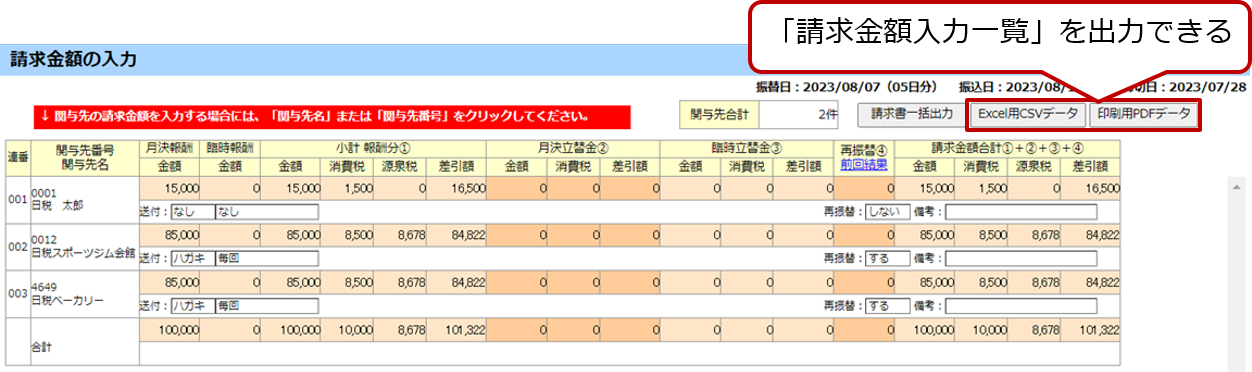Select client name 日税ベーカリー
This screenshot has width=1252, height=372.
point(68,300)
